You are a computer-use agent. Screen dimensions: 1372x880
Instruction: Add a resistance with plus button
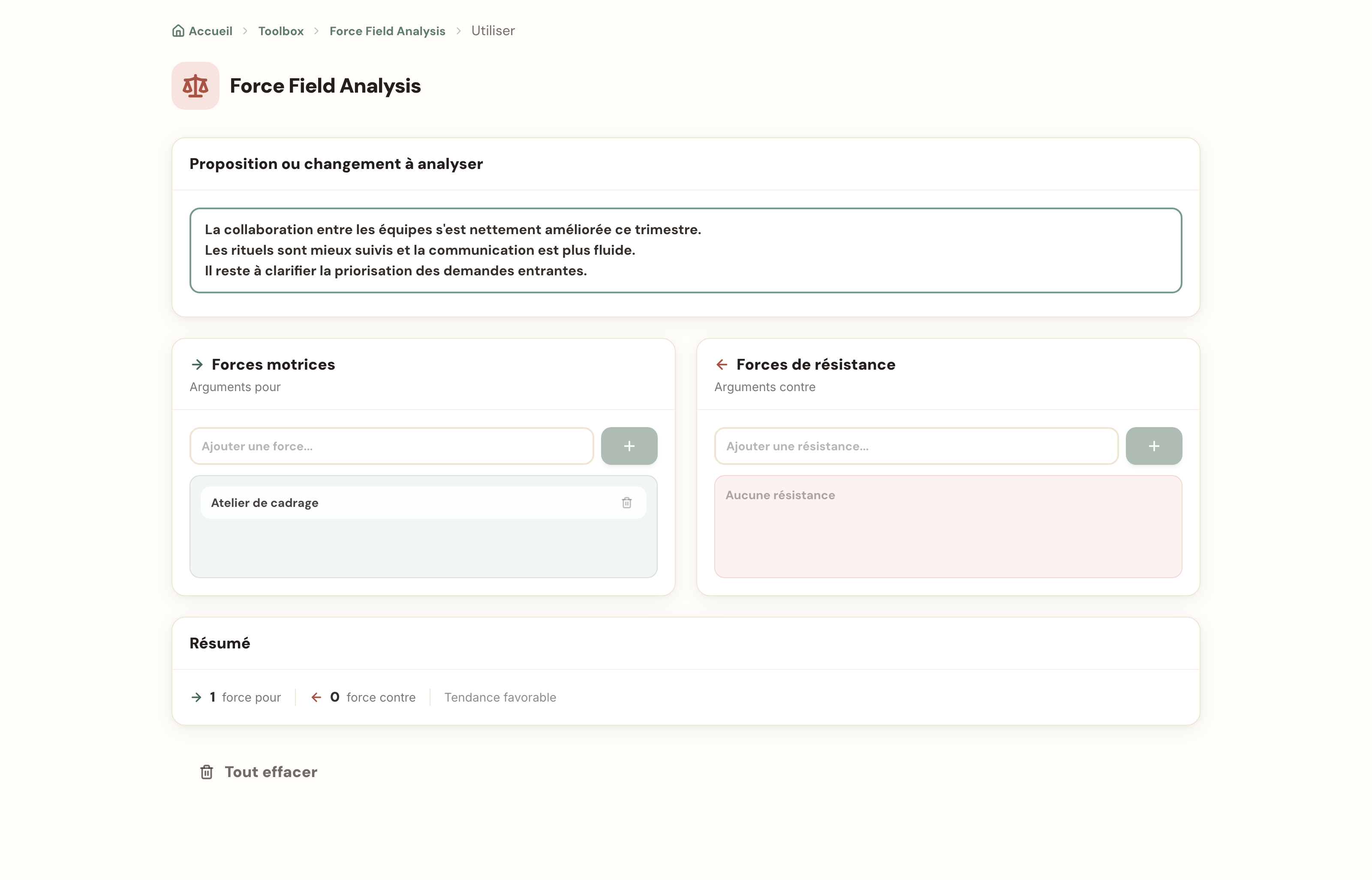tap(1154, 446)
